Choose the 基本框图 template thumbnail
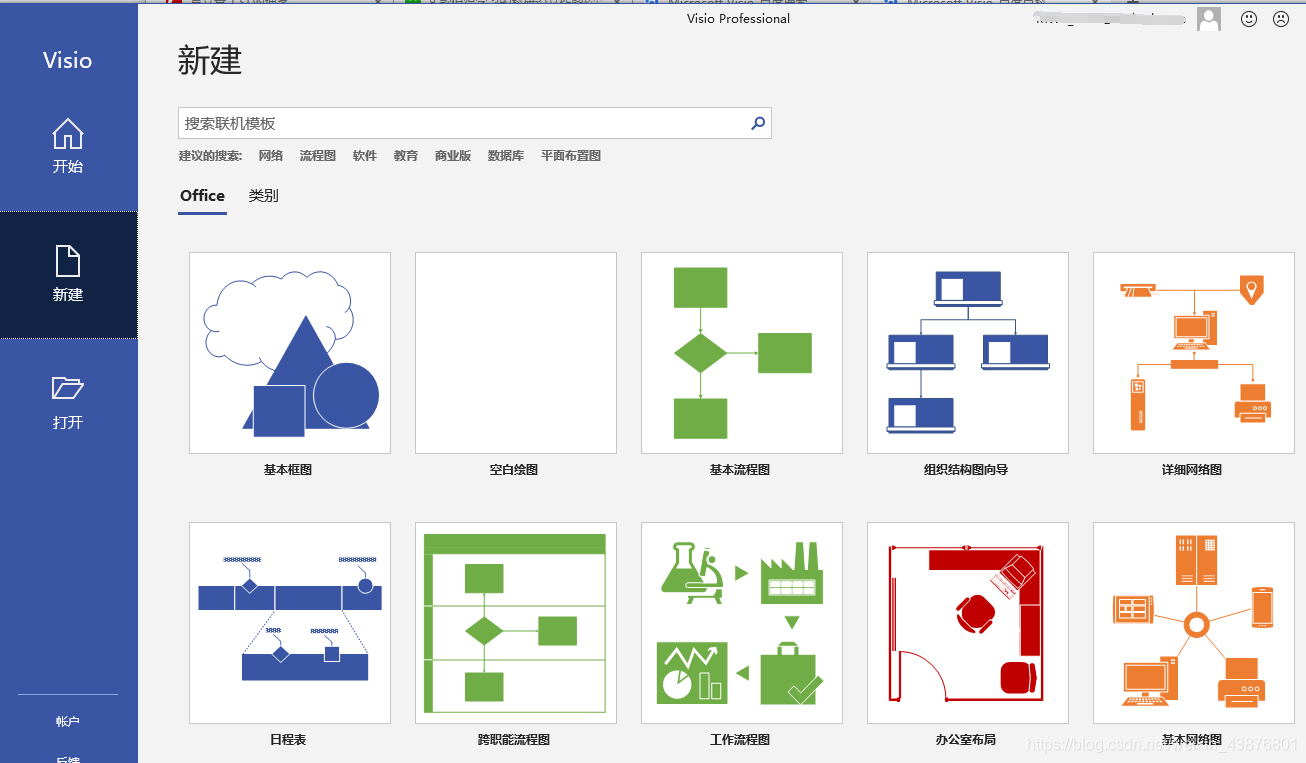The image size is (1306, 763). click(290, 353)
